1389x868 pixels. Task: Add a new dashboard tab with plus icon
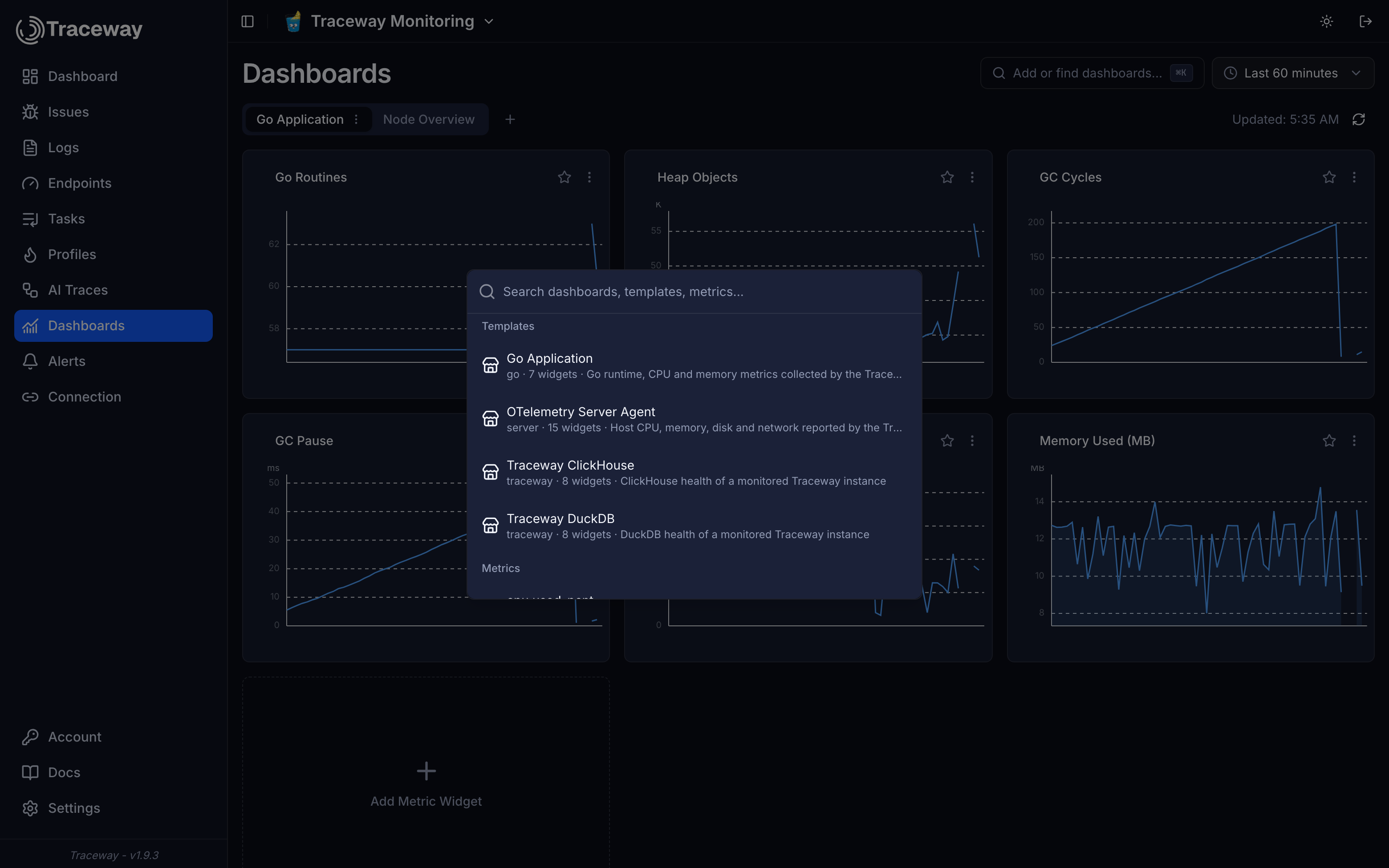point(510,119)
